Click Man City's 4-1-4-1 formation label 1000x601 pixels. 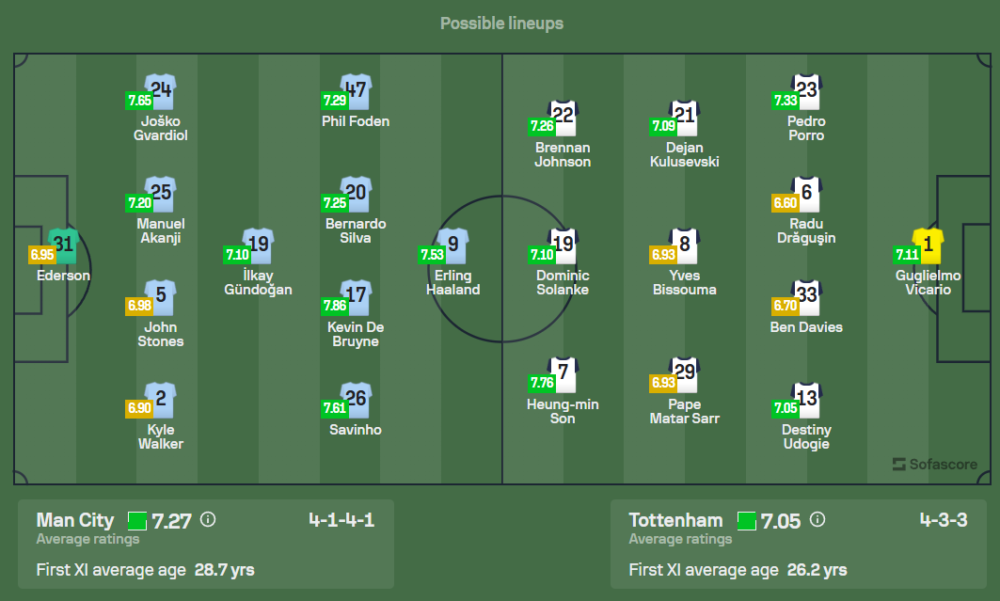point(341,520)
